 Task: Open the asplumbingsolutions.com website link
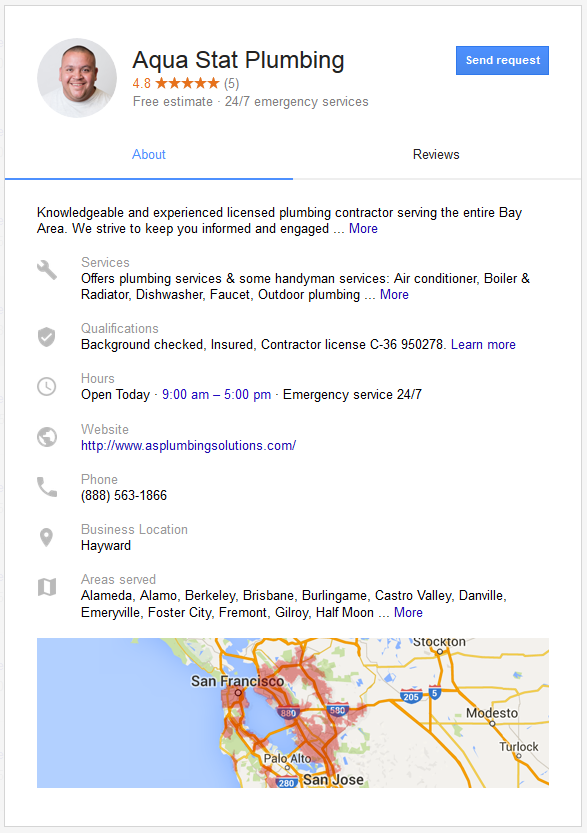[x=189, y=445]
